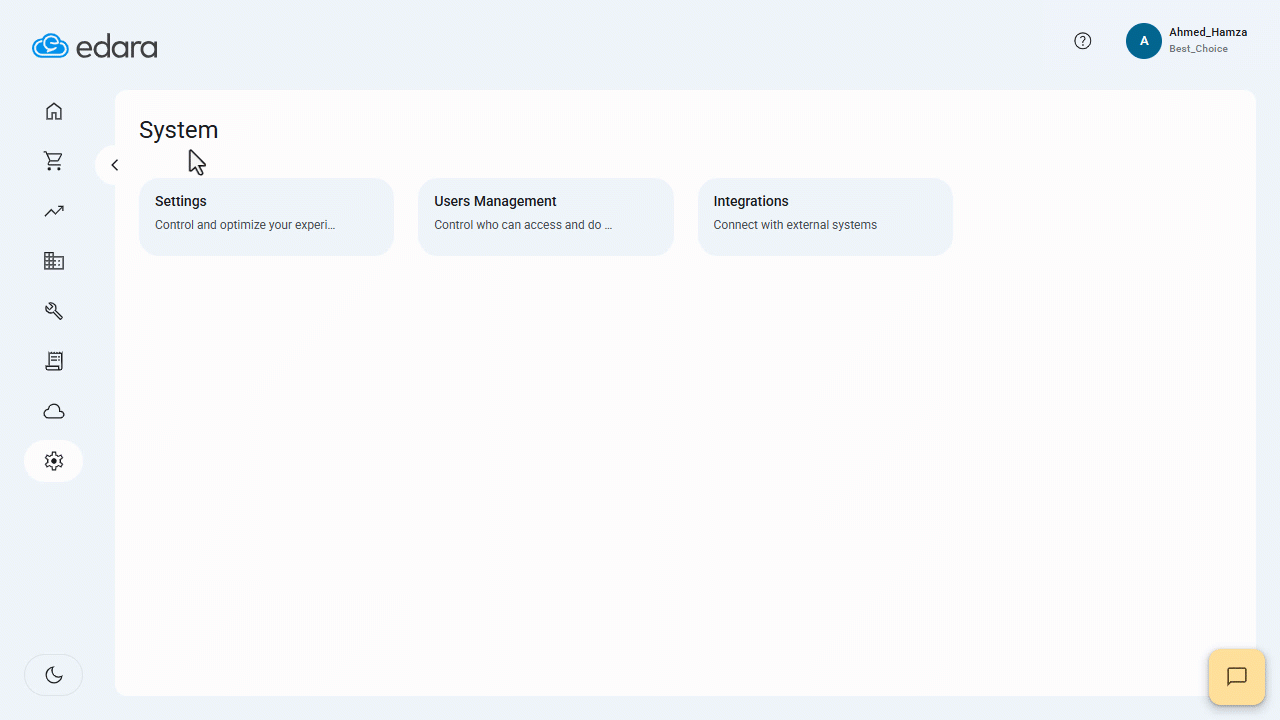
Task: Open the Users Management card
Action: click(x=546, y=217)
